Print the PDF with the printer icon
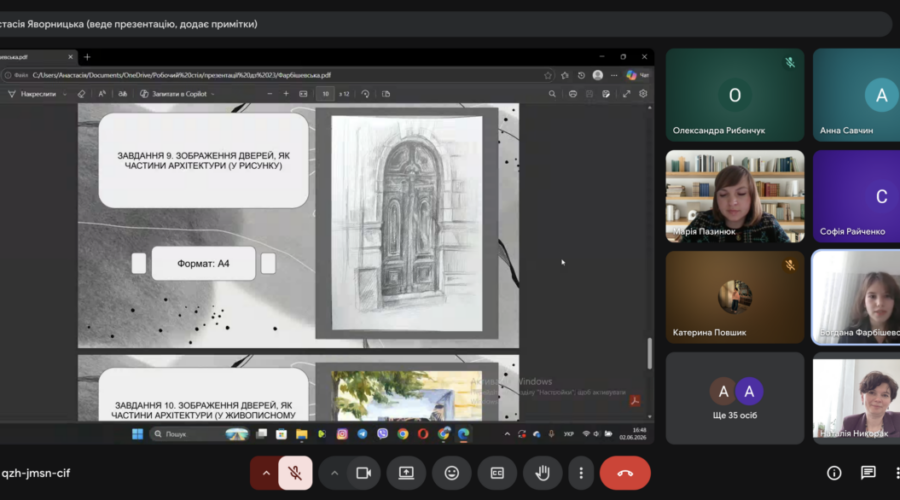 point(572,94)
